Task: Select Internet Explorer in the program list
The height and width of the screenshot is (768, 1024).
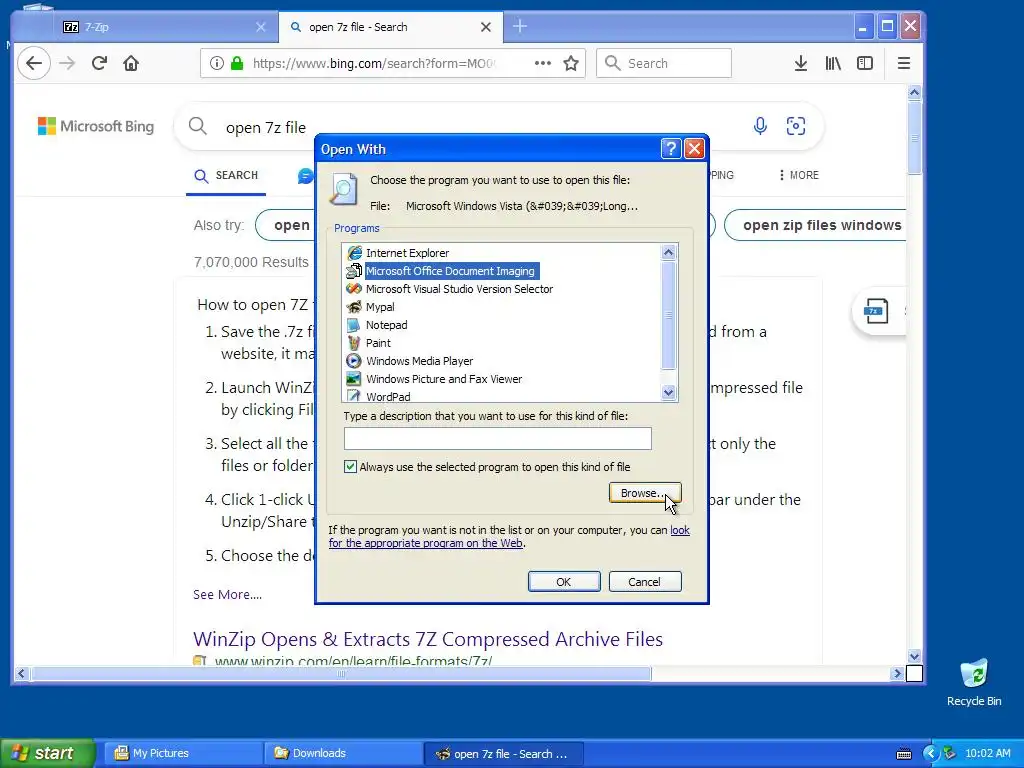Action: (x=407, y=253)
